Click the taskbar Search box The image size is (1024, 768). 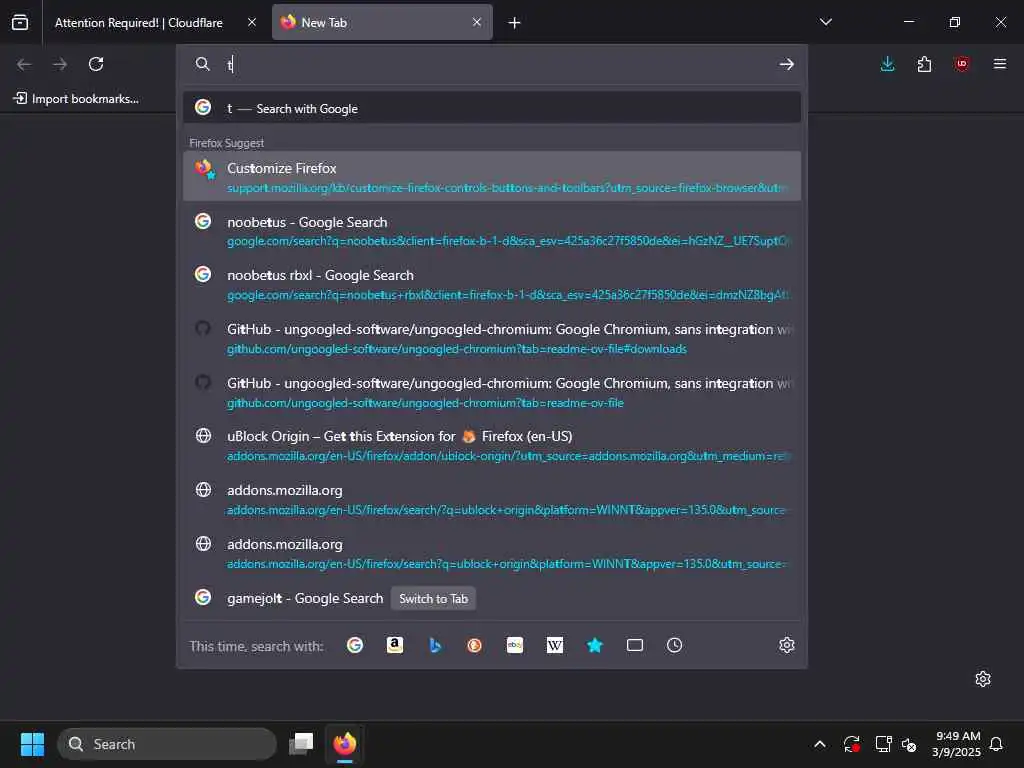pyautogui.click(x=167, y=744)
